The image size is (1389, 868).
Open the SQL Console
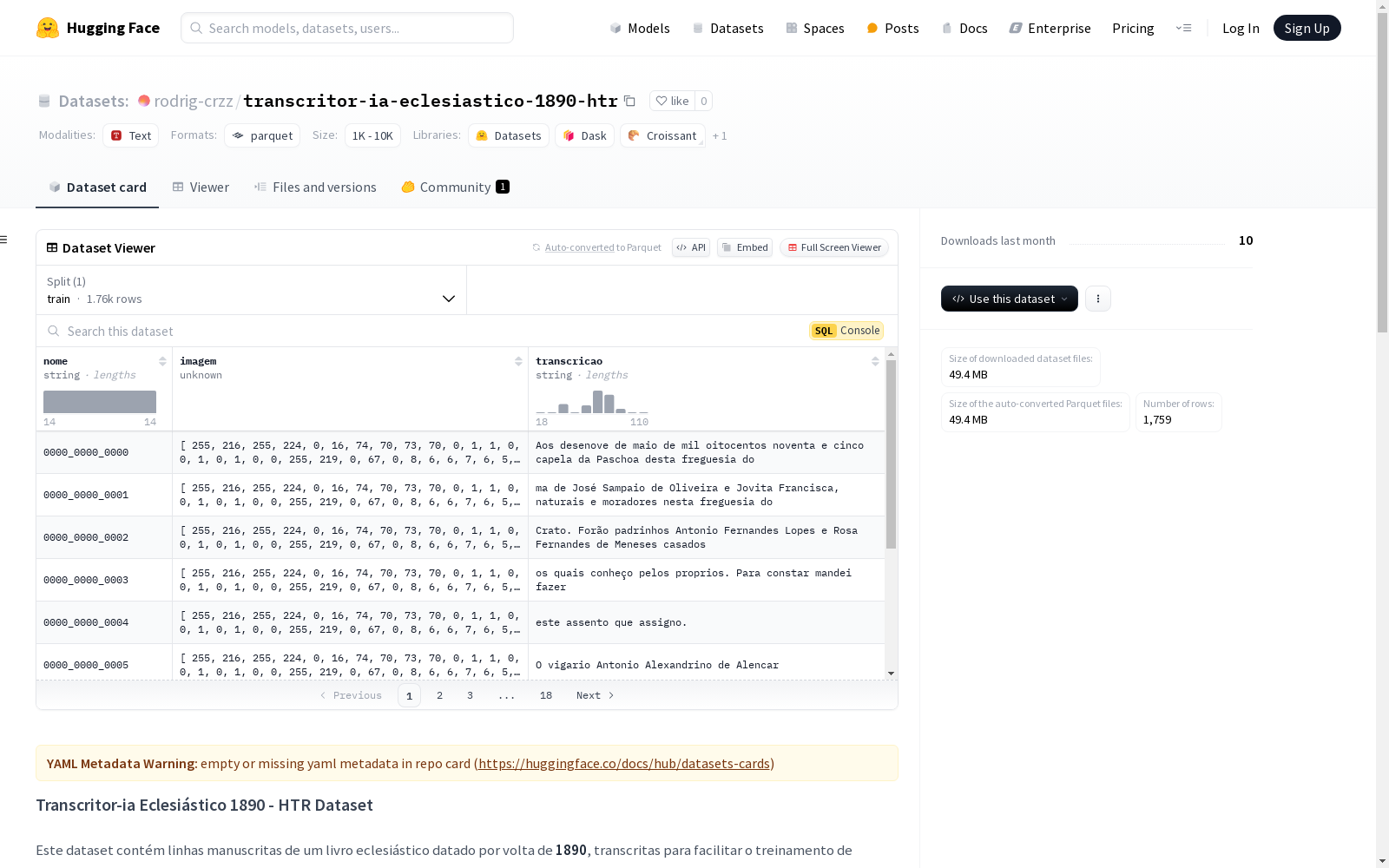846,330
